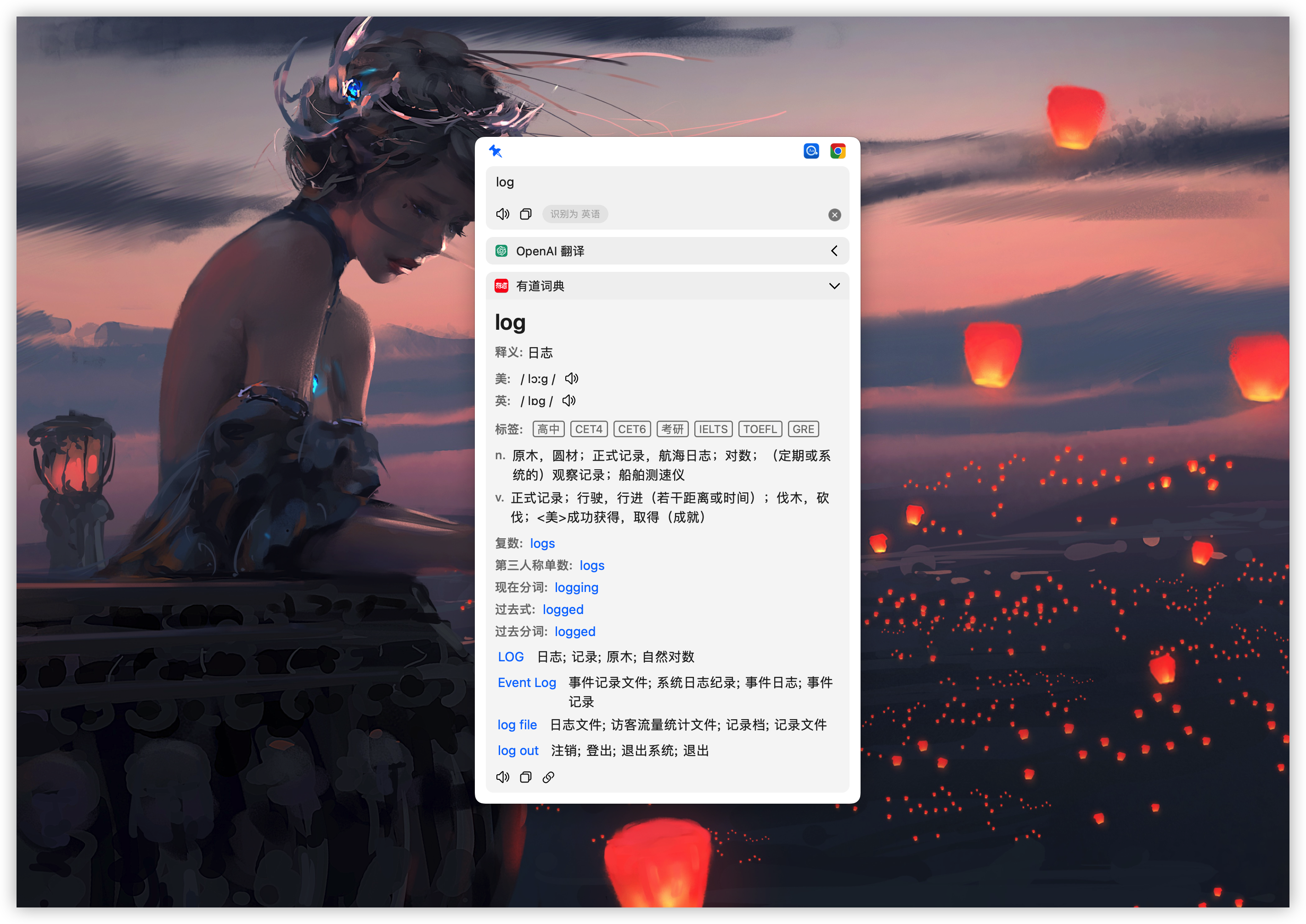The height and width of the screenshot is (924, 1306).
Task: Open the query in Chrome browser icon
Action: coord(837,151)
